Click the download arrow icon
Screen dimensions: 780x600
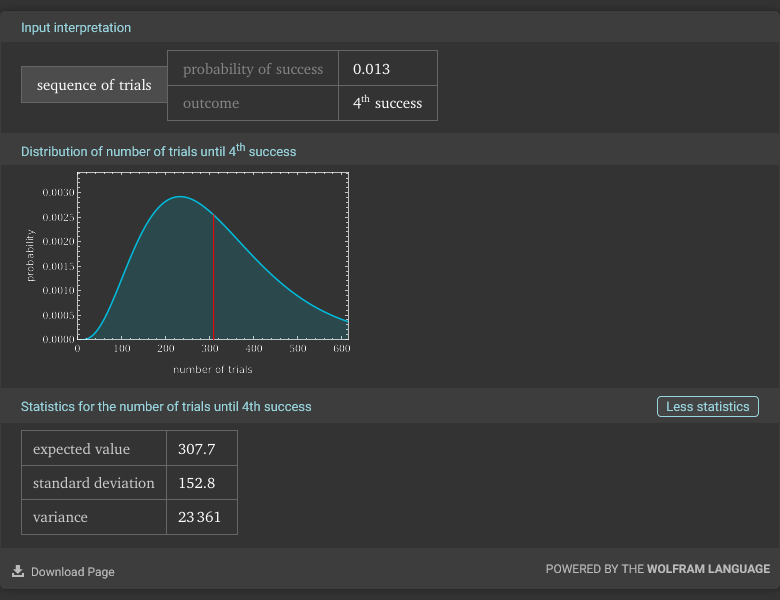click(x=18, y=571)
